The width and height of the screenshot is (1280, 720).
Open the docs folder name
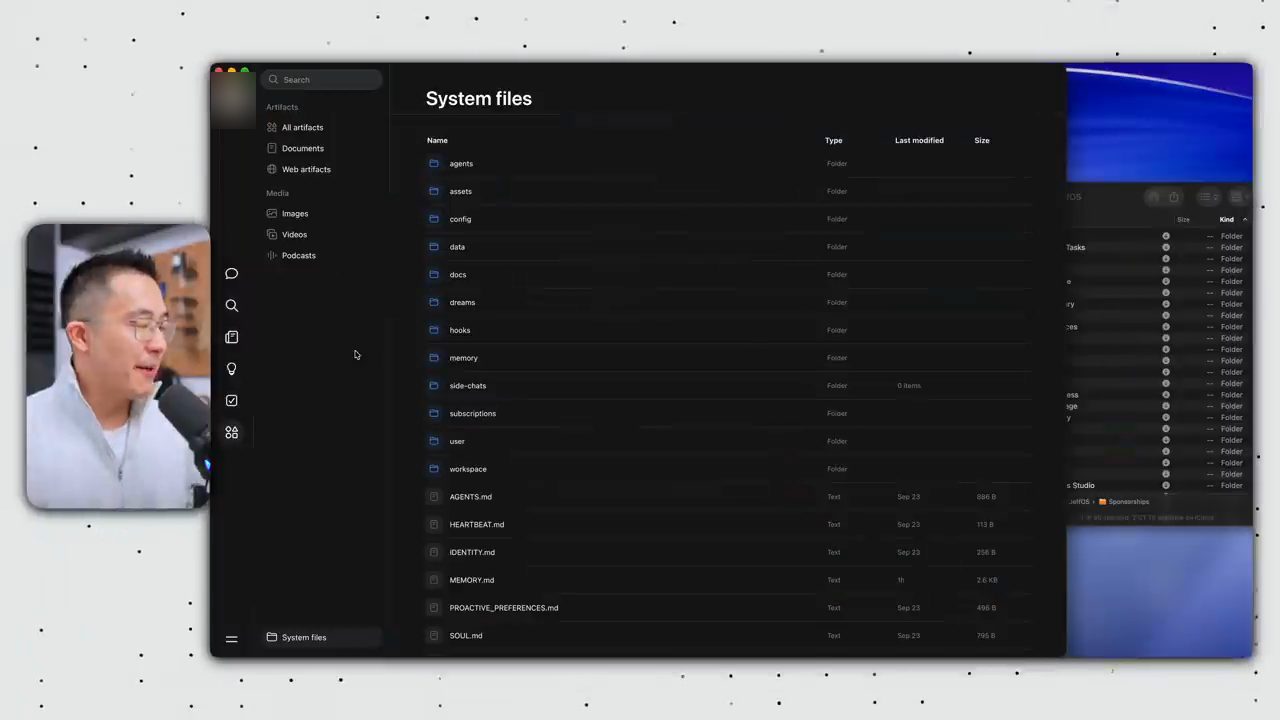(458, 274)
